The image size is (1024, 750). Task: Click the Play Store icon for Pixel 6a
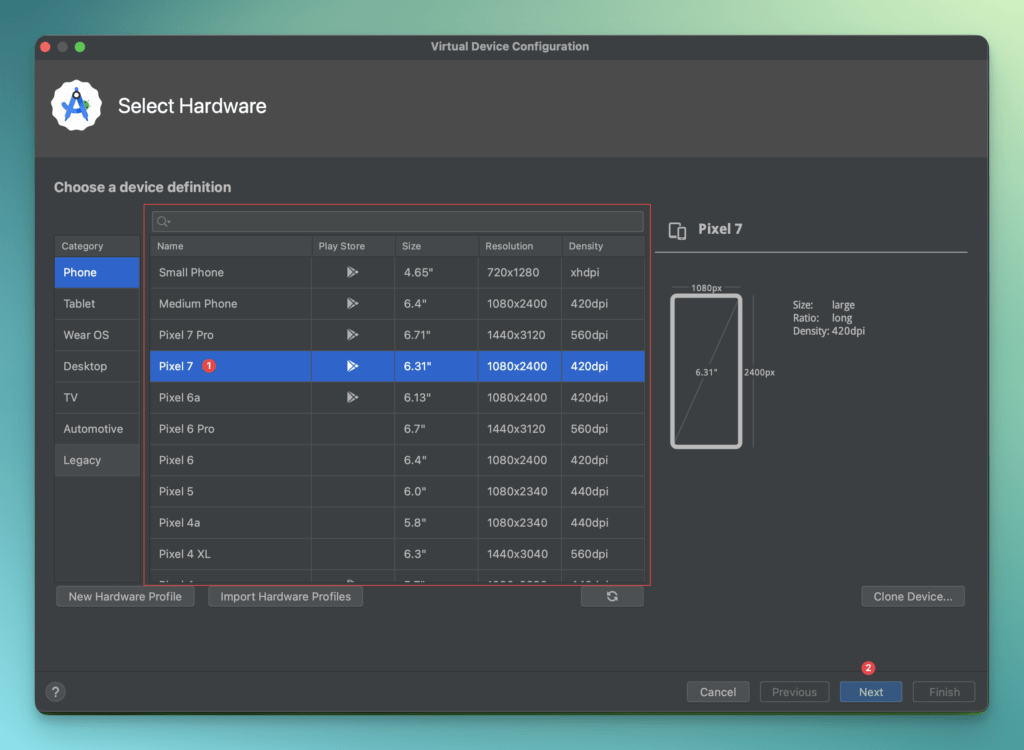[x=352, y=397]
